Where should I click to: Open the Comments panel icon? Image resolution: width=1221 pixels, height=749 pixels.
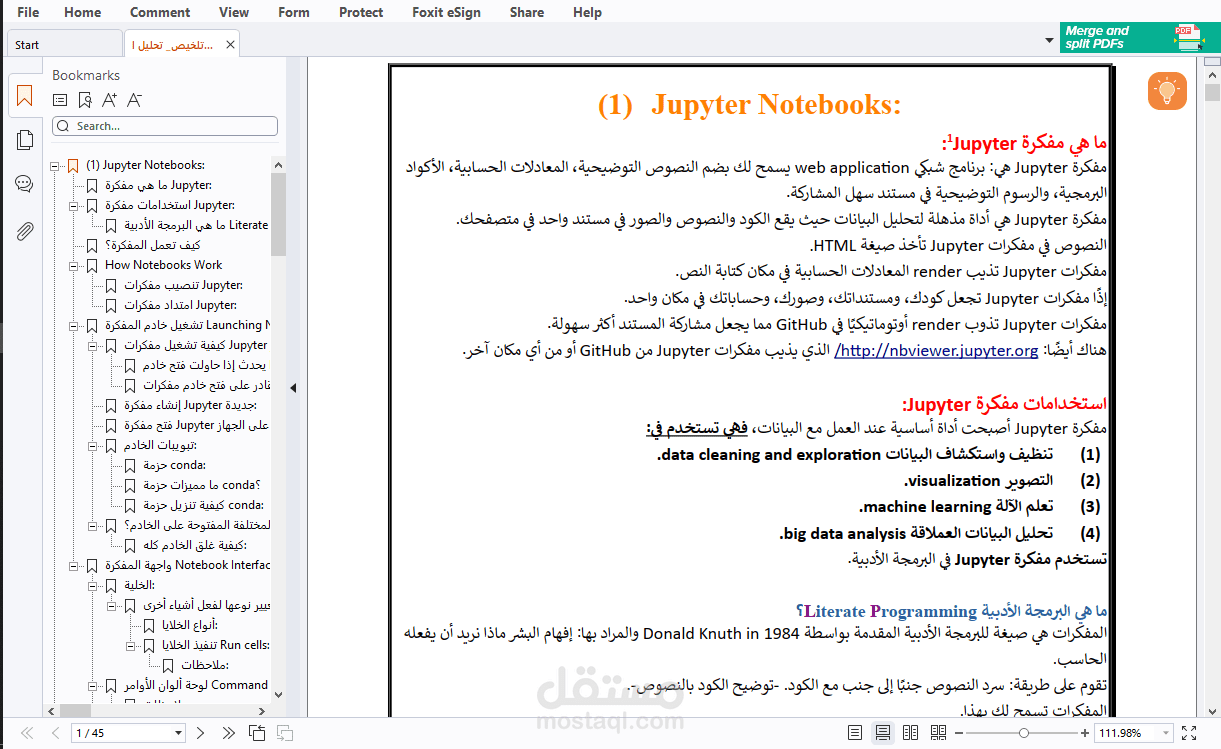pyautogui.click(x=24, y=184)
